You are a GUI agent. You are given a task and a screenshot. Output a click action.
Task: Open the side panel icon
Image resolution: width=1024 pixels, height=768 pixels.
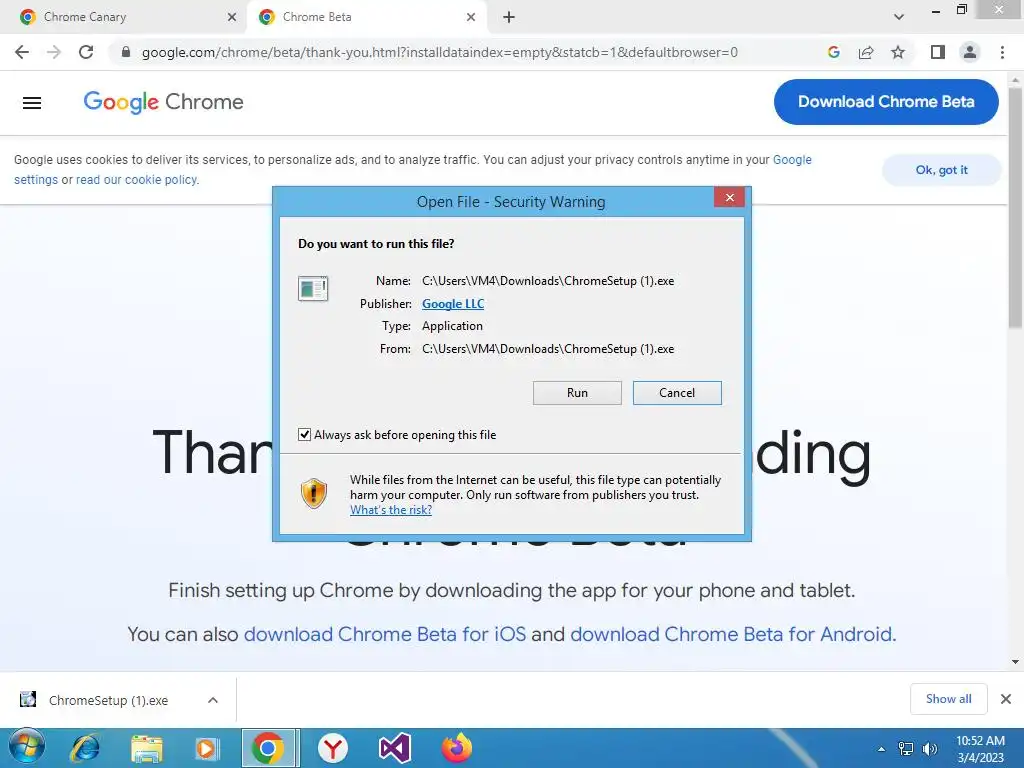point(938,52)
